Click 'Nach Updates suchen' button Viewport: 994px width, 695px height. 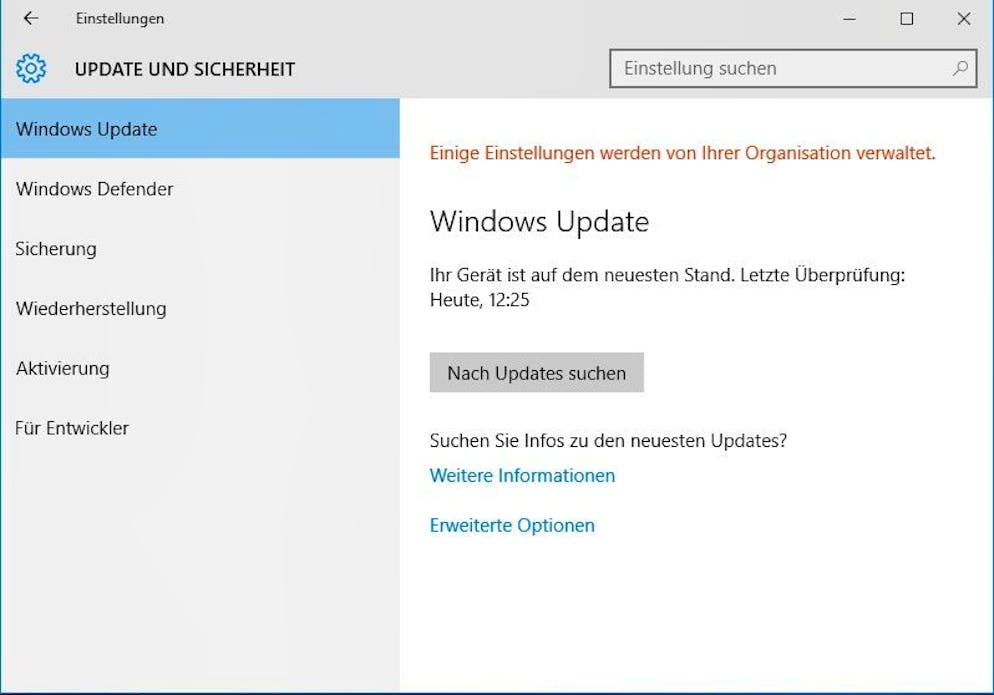(x=536, y=373)
